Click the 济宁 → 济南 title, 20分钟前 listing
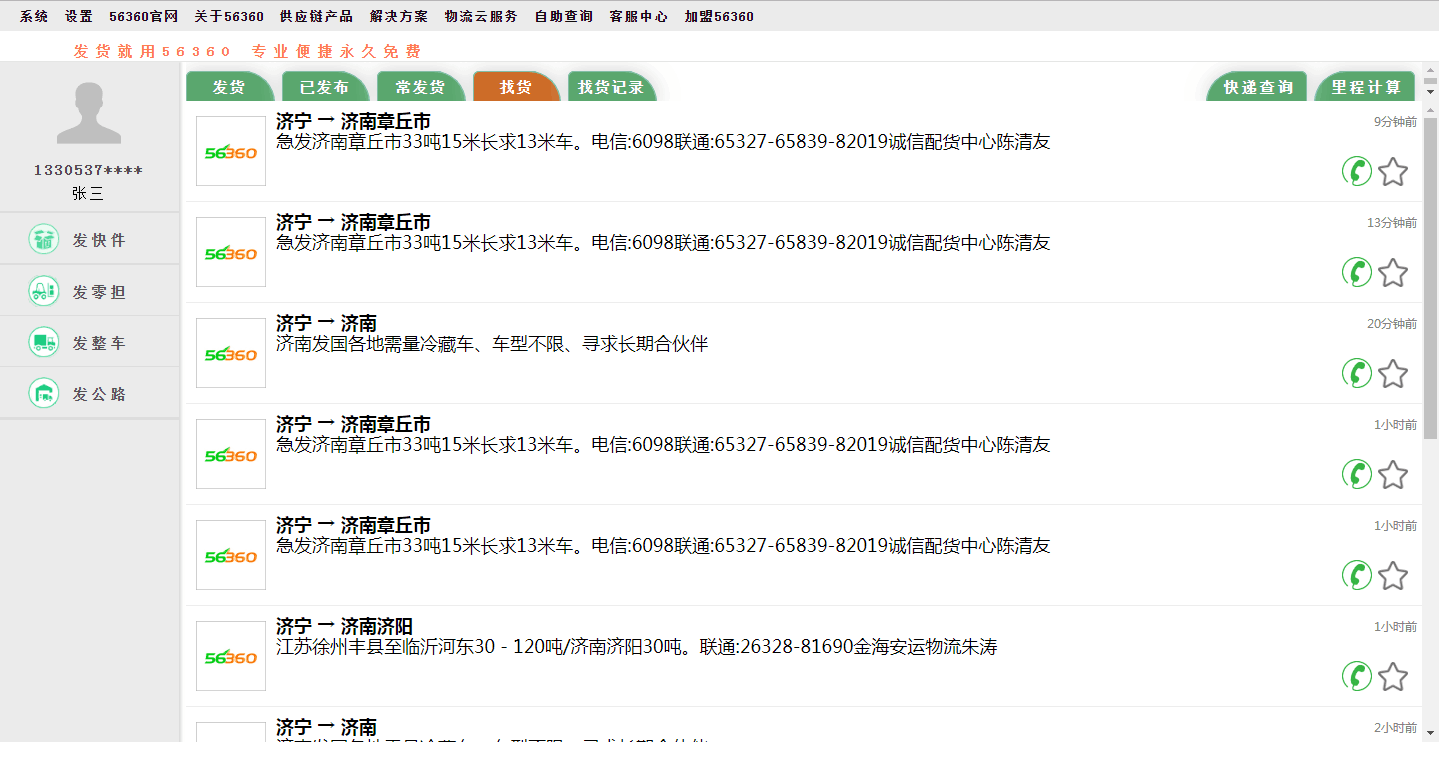 tap(326, 324)
